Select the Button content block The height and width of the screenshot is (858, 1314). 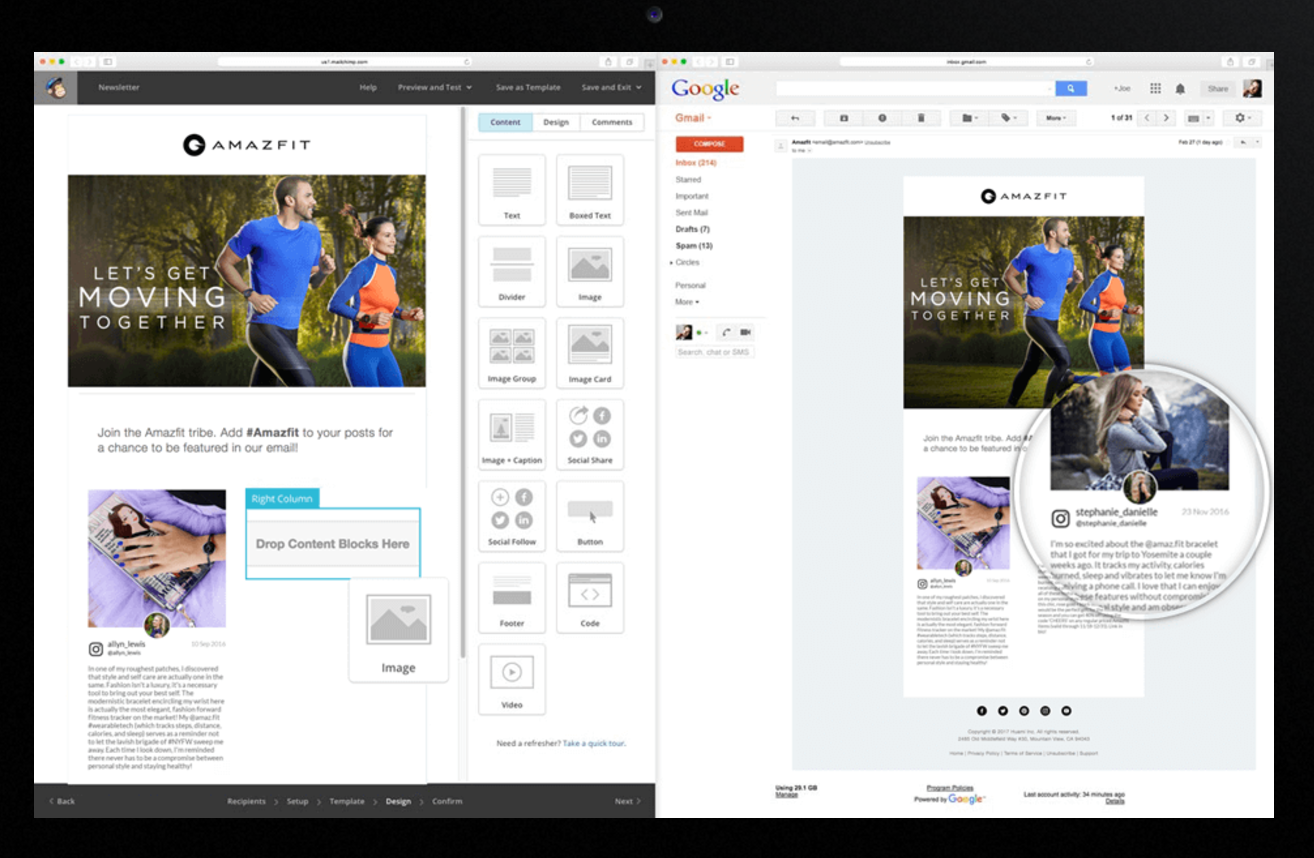click(590, 516)
